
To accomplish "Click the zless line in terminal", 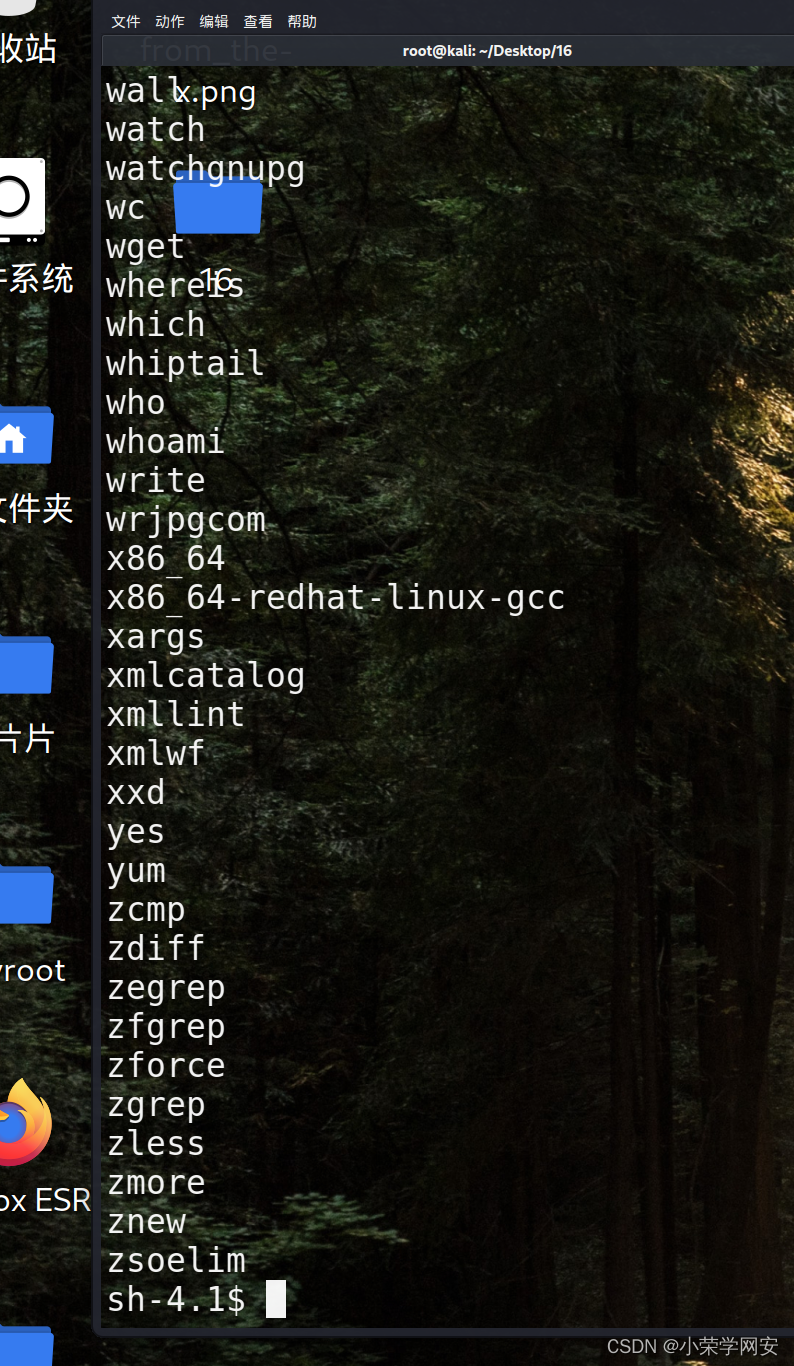I will click(155, 1143).
